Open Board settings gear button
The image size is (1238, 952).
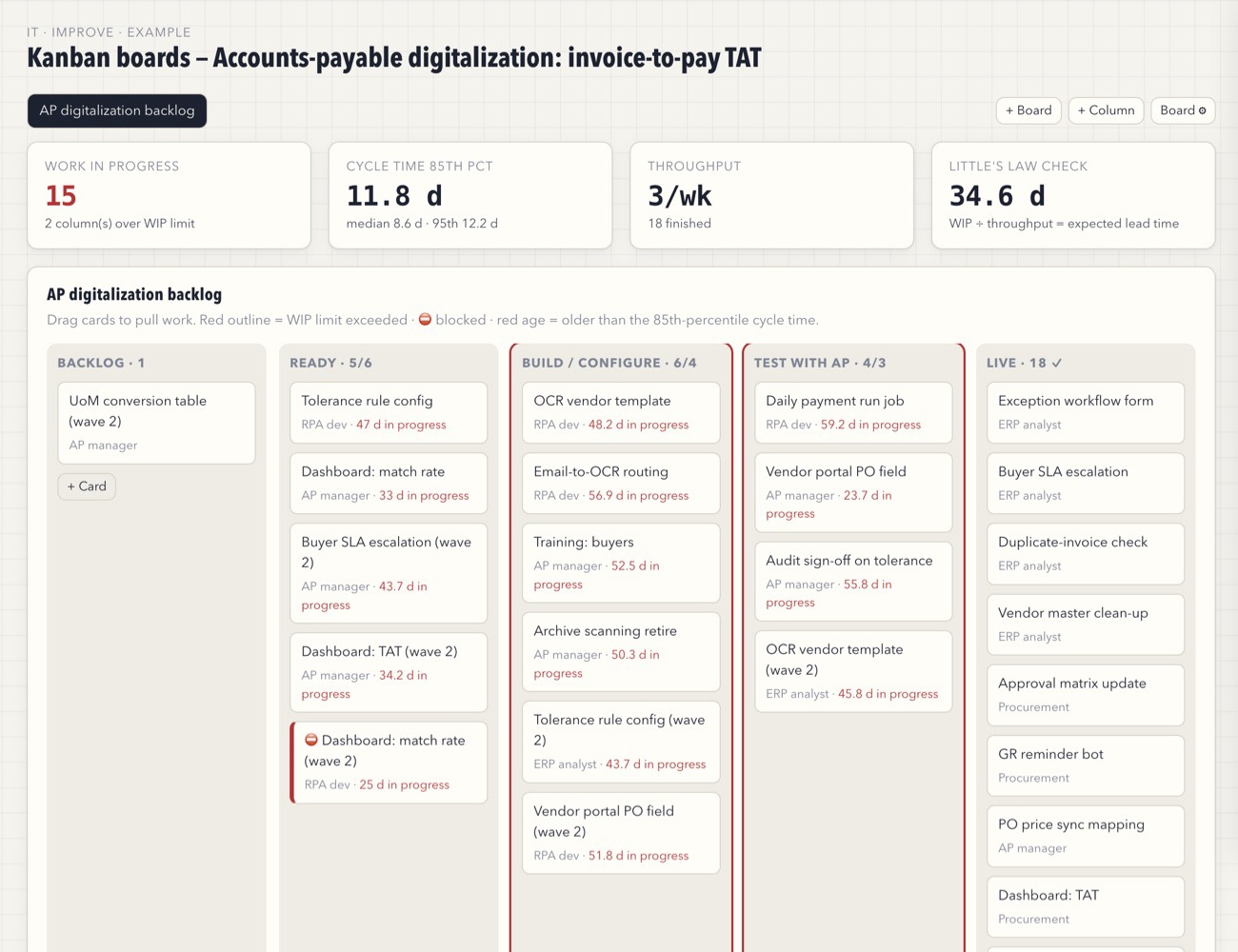tap(1183, 110)
